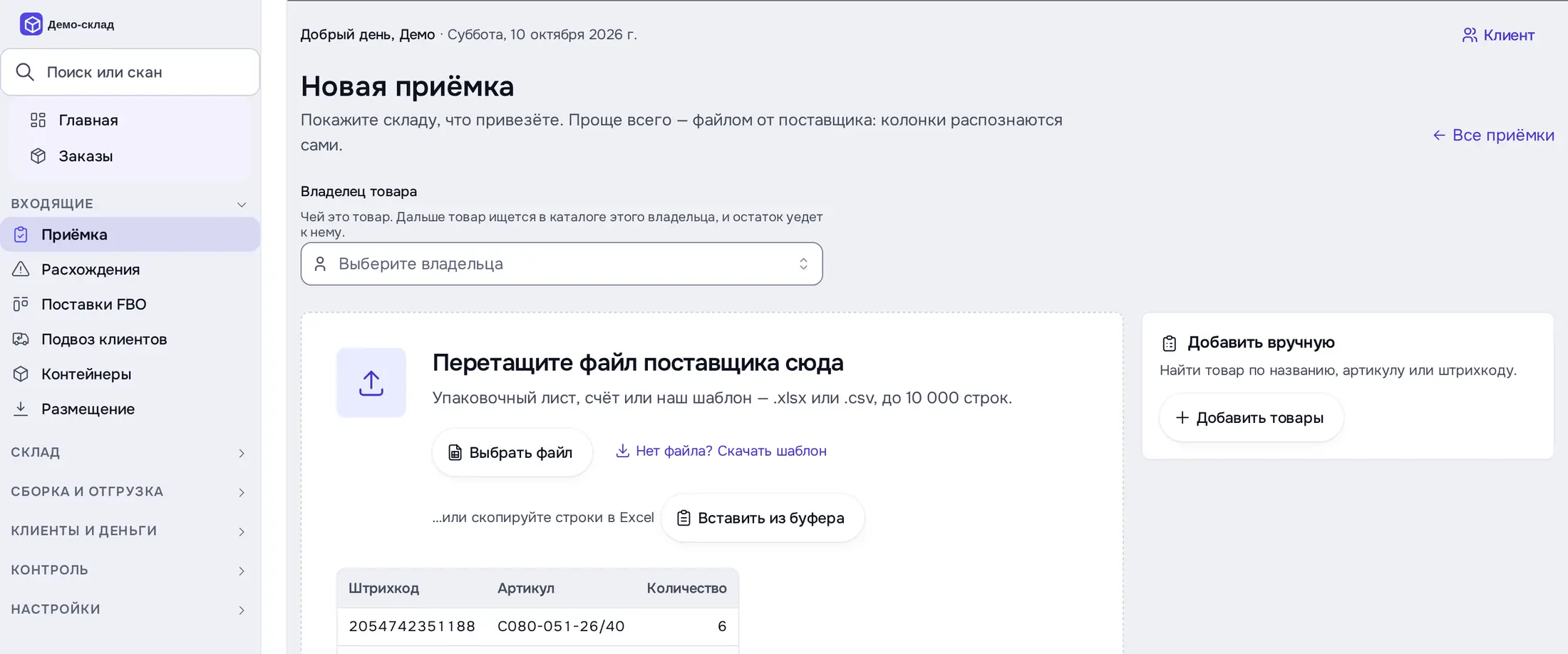Click the up-down chevrons in owner selector
This screenshot has height=654, width=1568.
tap(803, 264)
